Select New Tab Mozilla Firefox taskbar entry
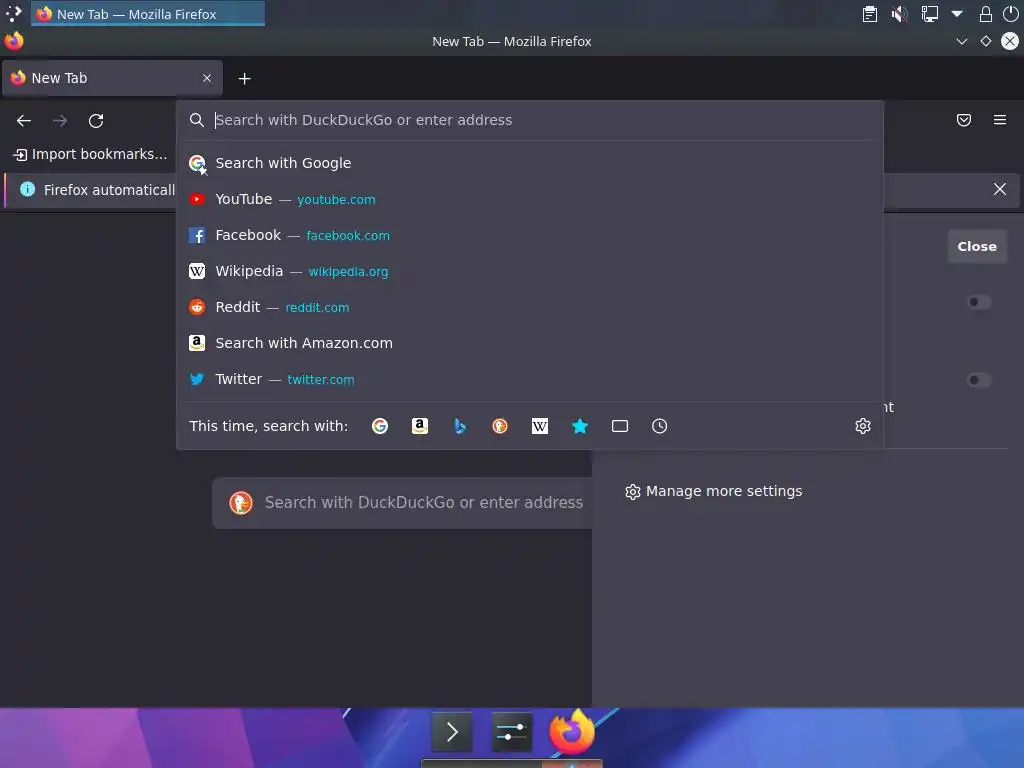Image resolution: width=1024 pixels, height=768 pixels. tap(148, 14)
